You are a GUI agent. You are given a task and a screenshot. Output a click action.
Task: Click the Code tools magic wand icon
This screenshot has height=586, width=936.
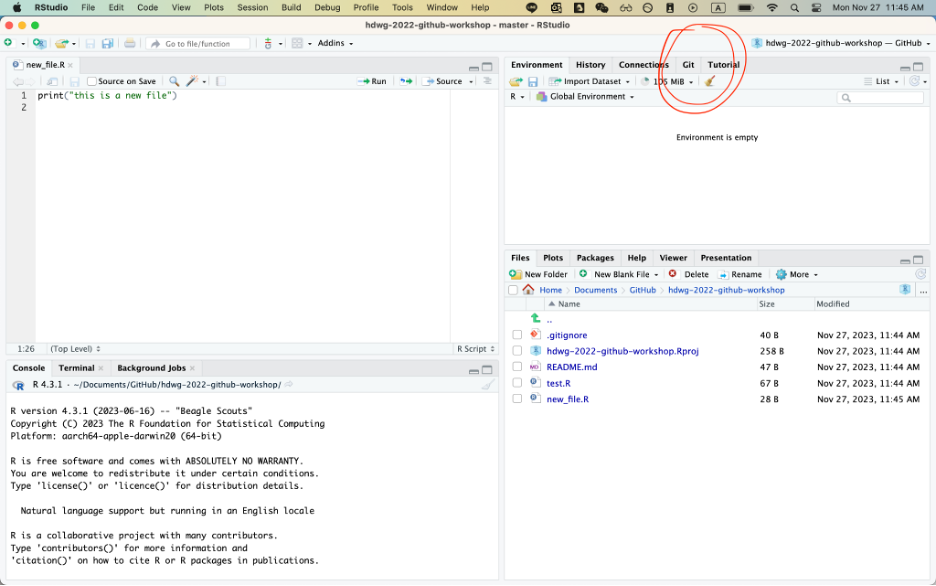[192, 81]
